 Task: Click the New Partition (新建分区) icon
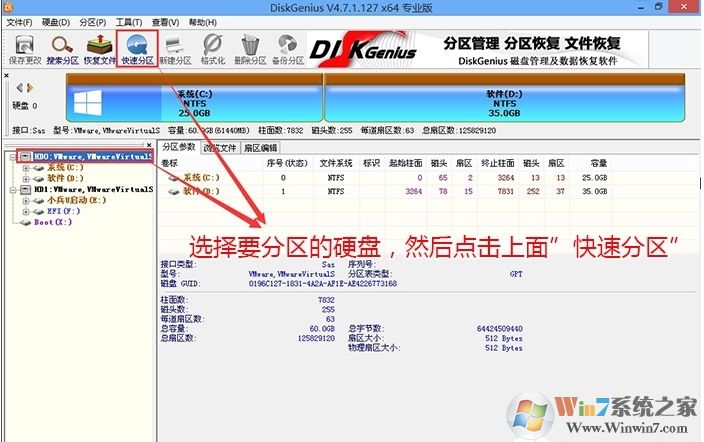point(175,49)
